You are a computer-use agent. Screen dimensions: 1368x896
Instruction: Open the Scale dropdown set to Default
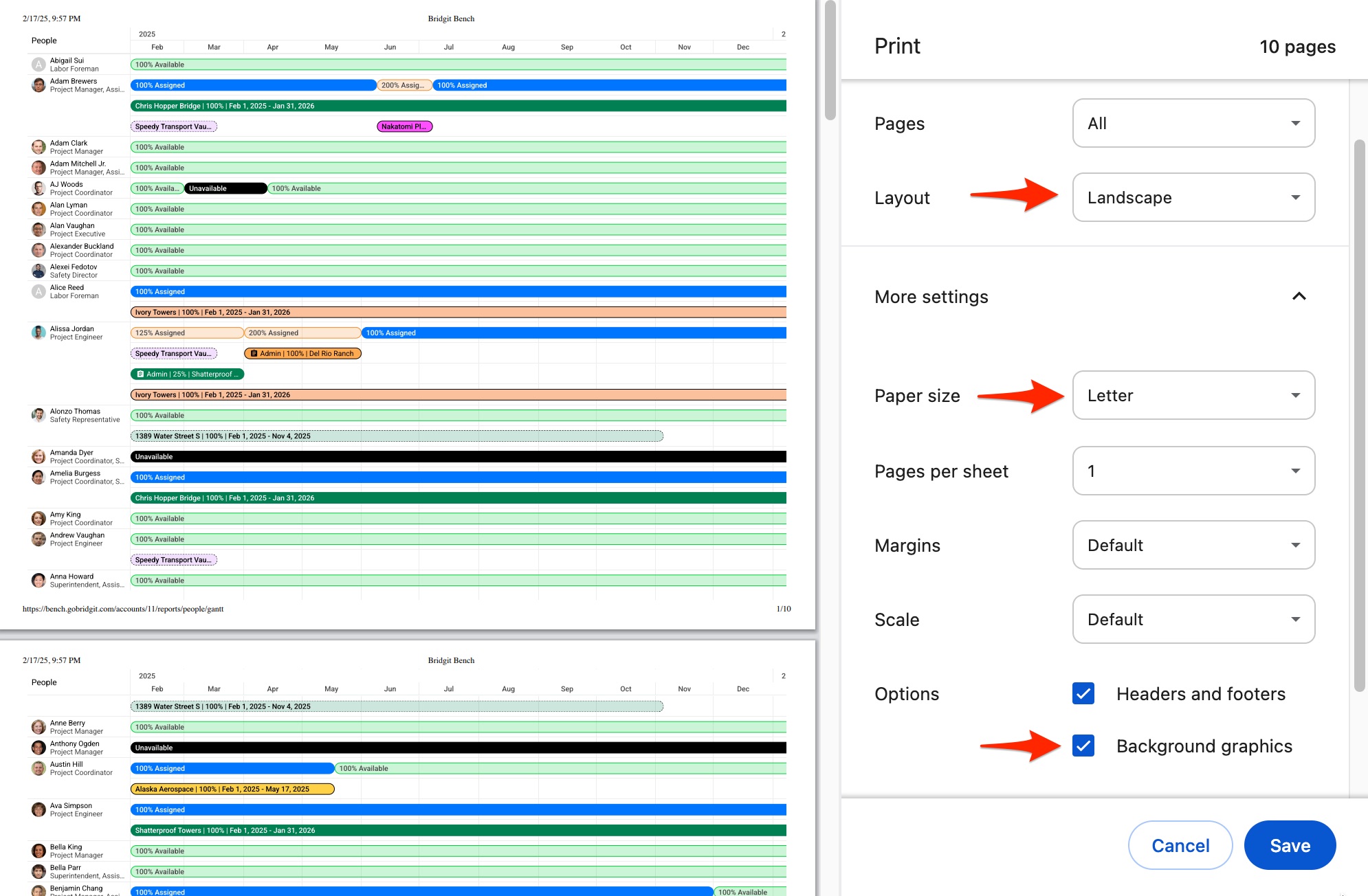coord(1193,620)
